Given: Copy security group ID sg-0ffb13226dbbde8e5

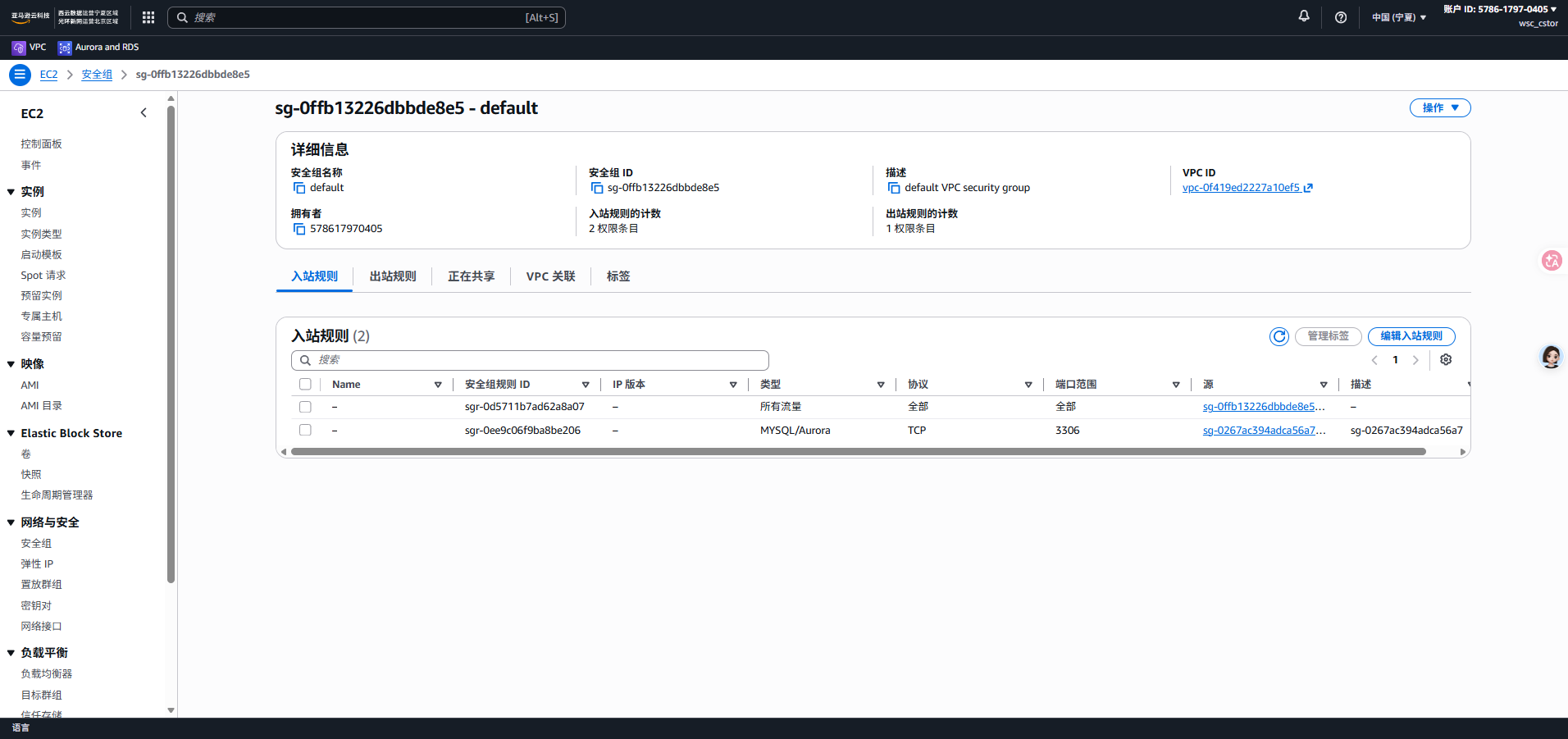Looking at the screenshot, I should 597,188.
